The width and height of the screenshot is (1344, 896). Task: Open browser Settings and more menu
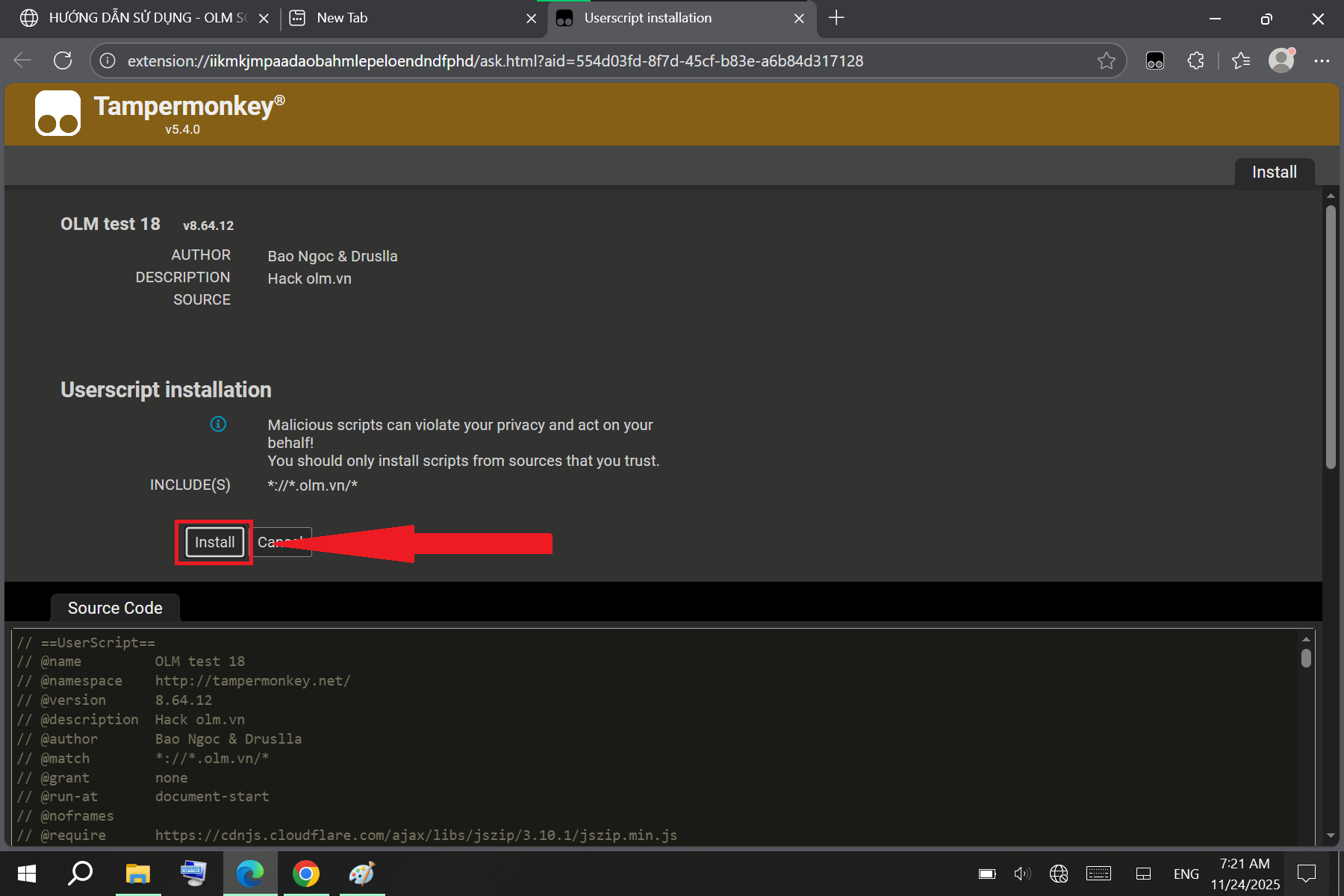[x=1322, y=61]
